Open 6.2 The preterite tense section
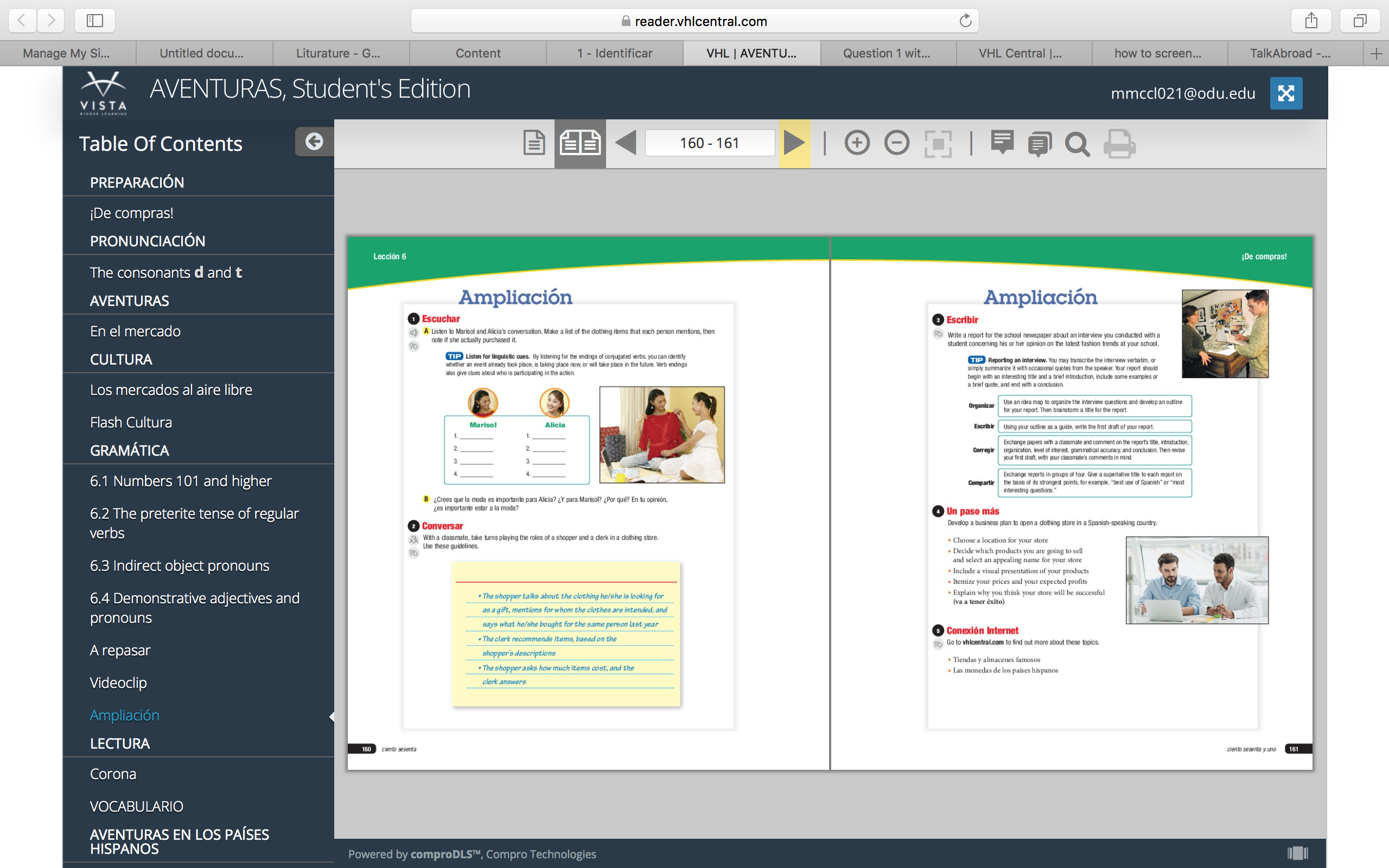The height and width of the screenshot is (868, 1389). 195,523
